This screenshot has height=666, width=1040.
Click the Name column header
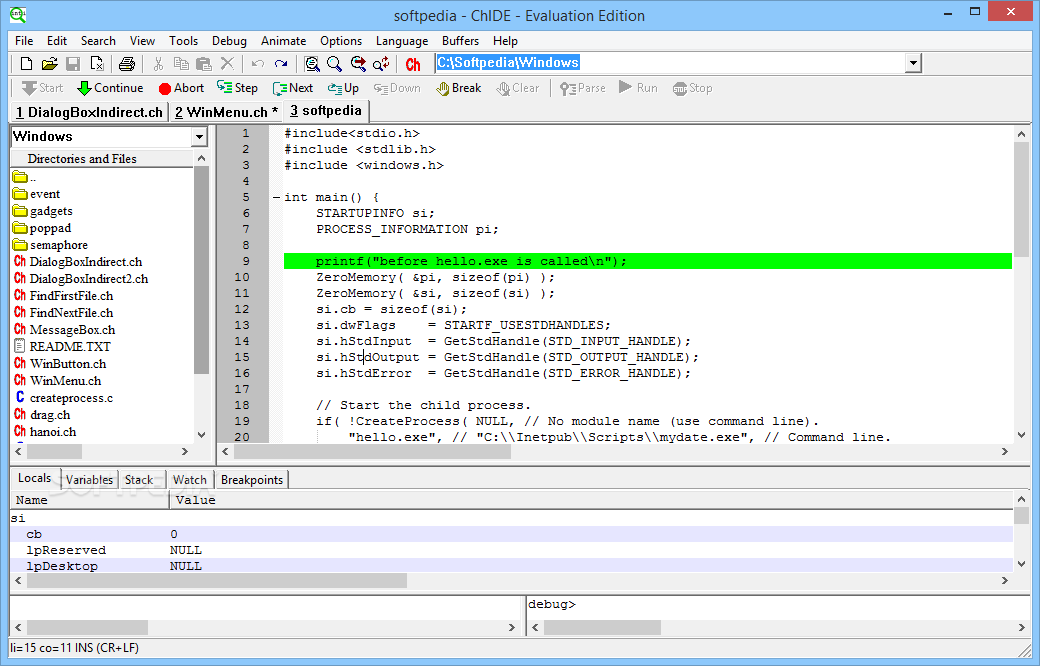pos(90,500)
